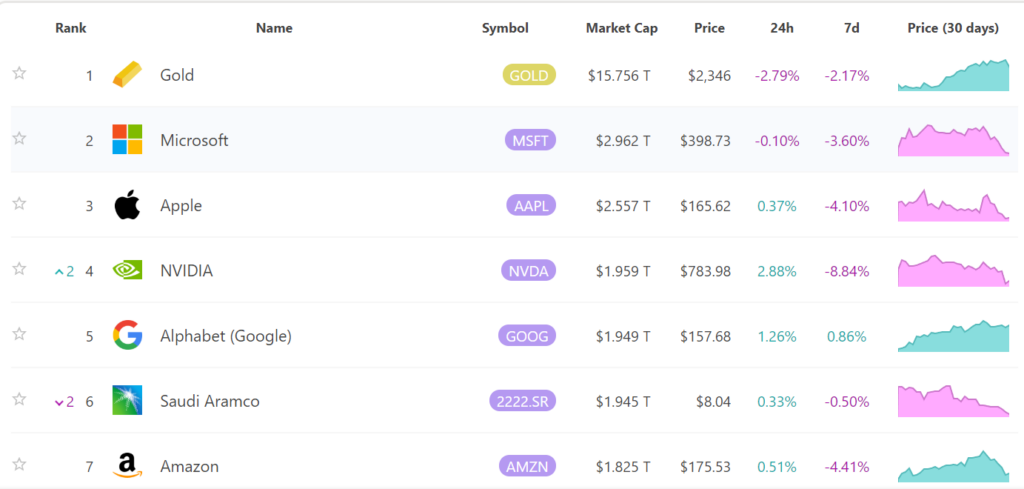1024x489 pixels.
Task: Click the Microsoft logo icon
Action: 127,139
